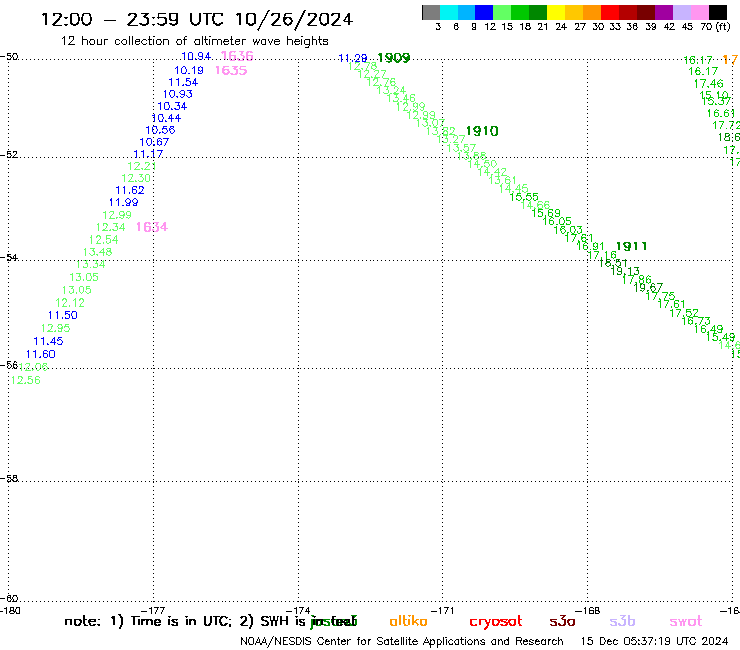This screenshot has height=650, width=740.
Task: Click the 's3a' satellite legend label
Action: pyautogui.click(x=562, y=622)
